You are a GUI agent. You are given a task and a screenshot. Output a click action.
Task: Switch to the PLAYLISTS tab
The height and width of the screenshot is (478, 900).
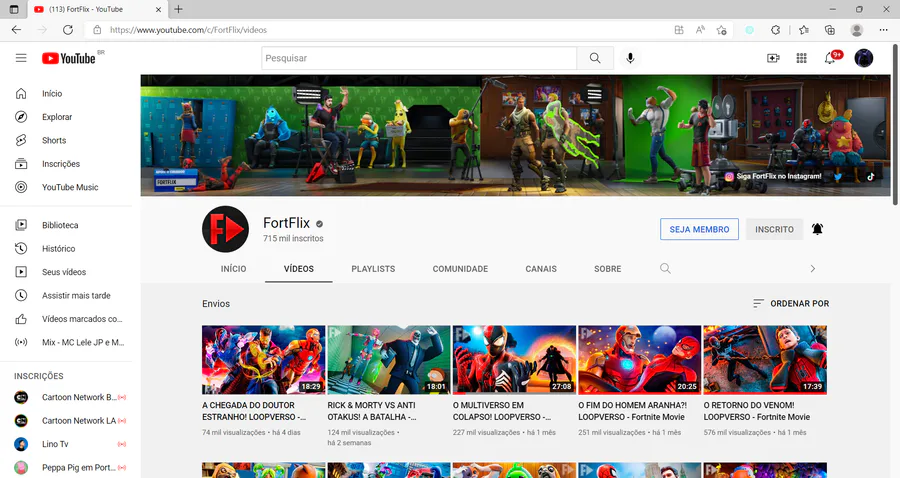[x=373, y=269]
